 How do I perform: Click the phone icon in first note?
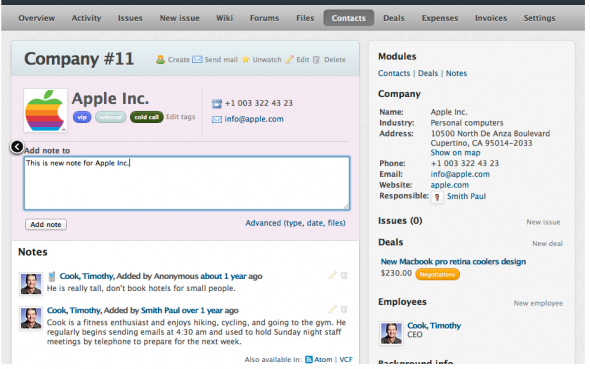[x=52, y=276]
